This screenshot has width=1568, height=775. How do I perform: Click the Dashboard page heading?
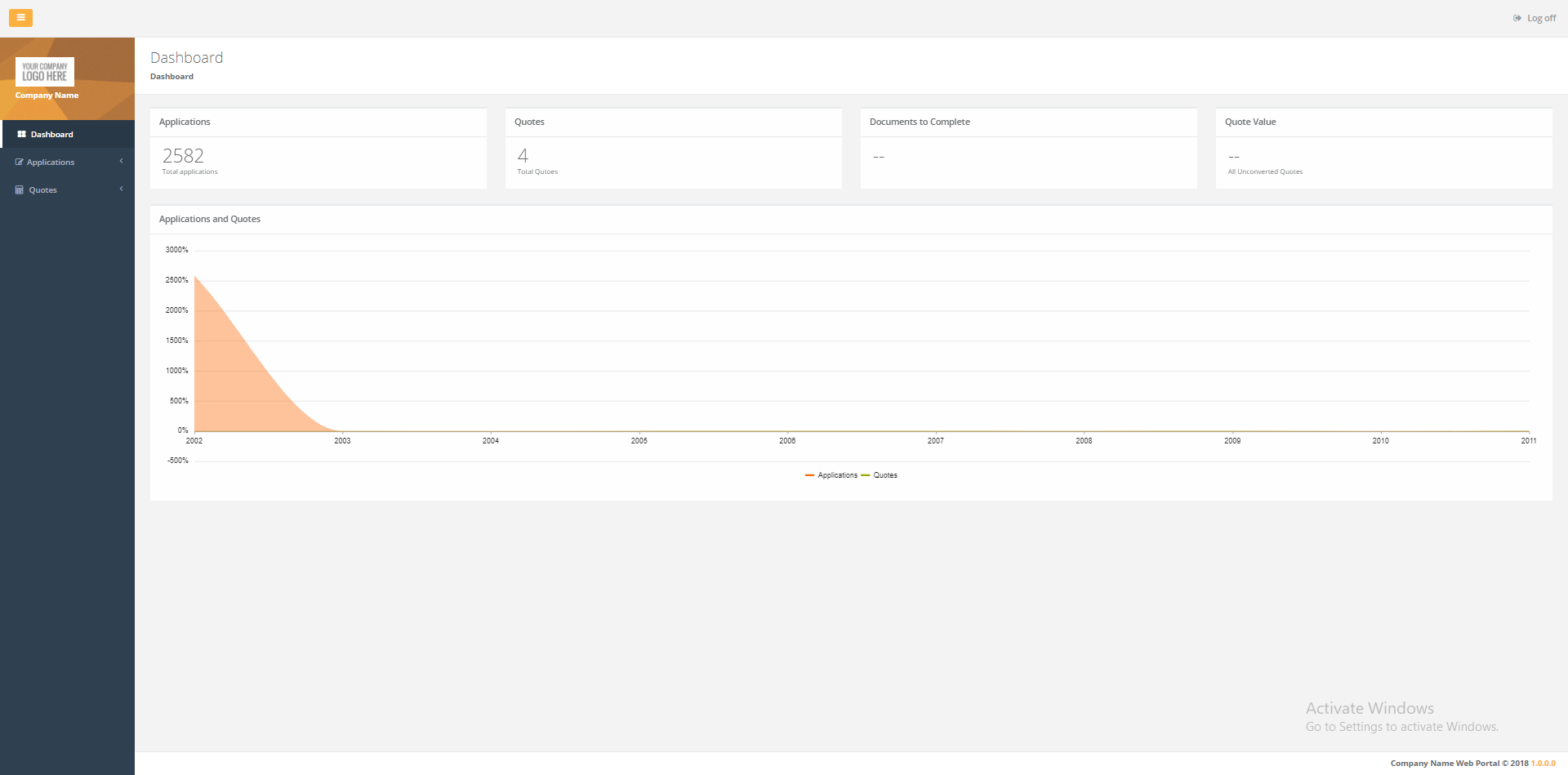186,57
